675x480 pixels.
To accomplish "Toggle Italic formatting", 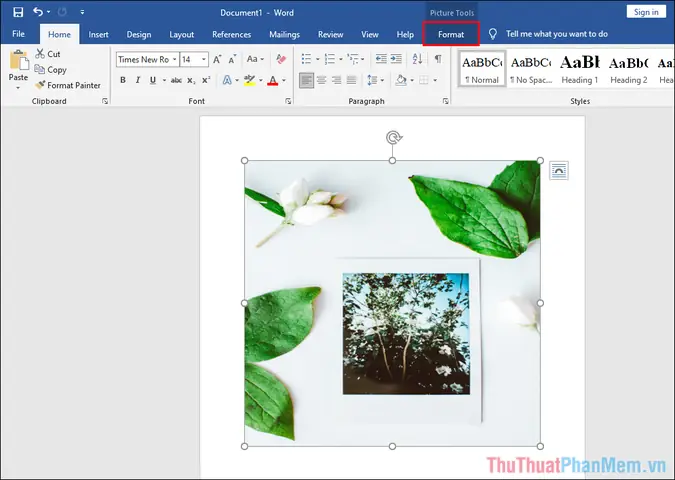I will click(138, 80).
